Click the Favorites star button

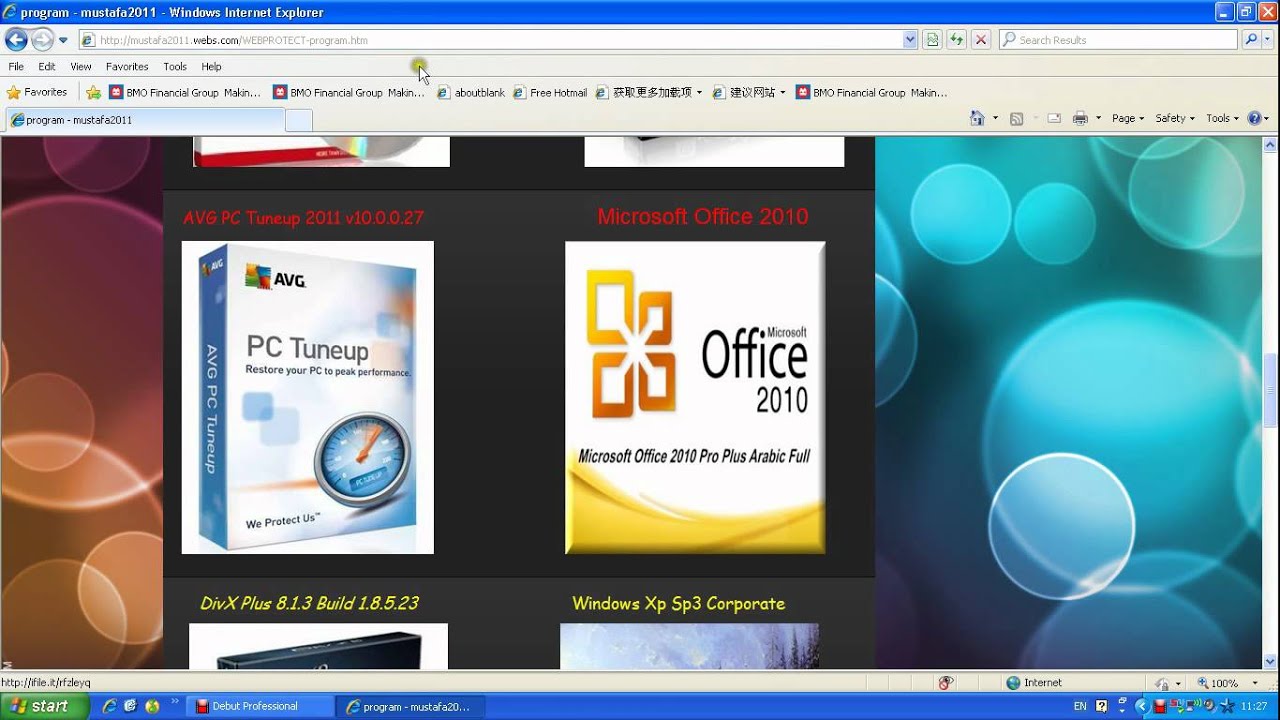click(x=37, y=92)
